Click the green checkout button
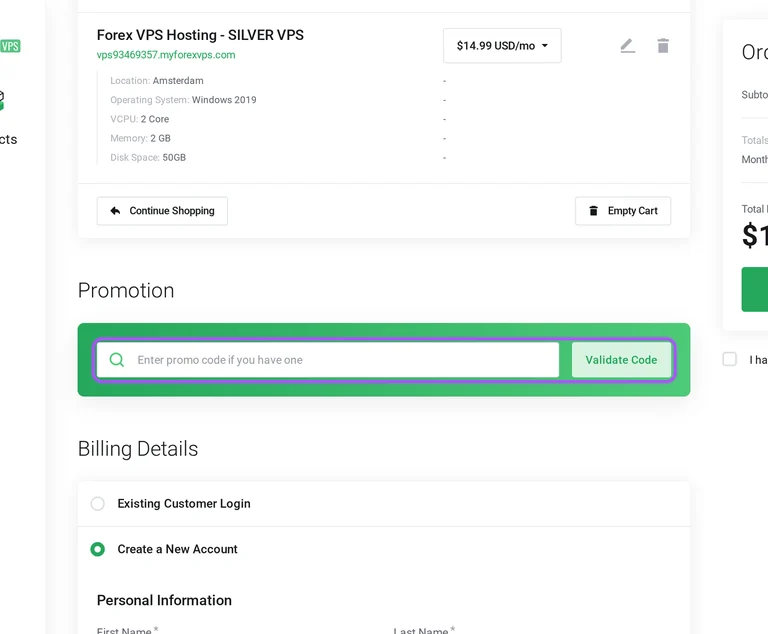 tap(755, 289)
